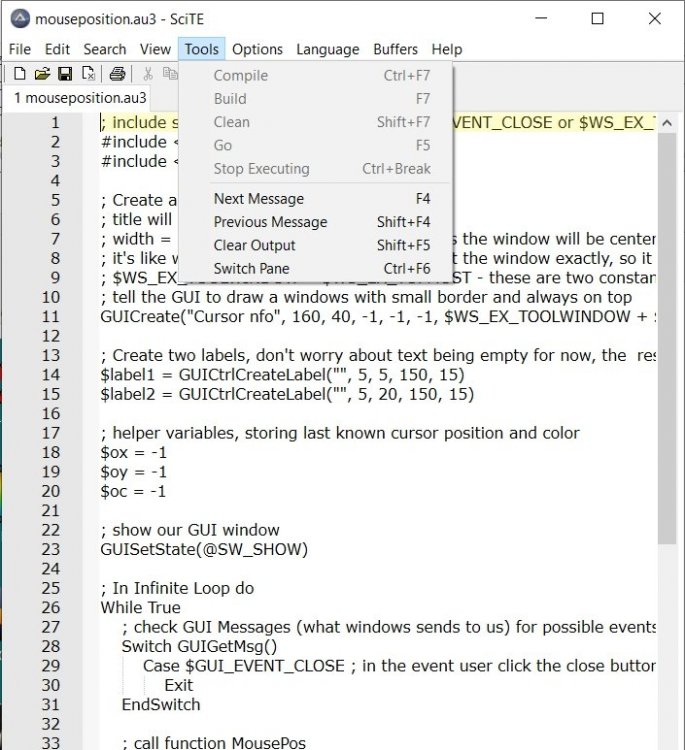Click line number 26 in margin
The width and height of the screenshot is (685, 750).
[x=51, y=607]
